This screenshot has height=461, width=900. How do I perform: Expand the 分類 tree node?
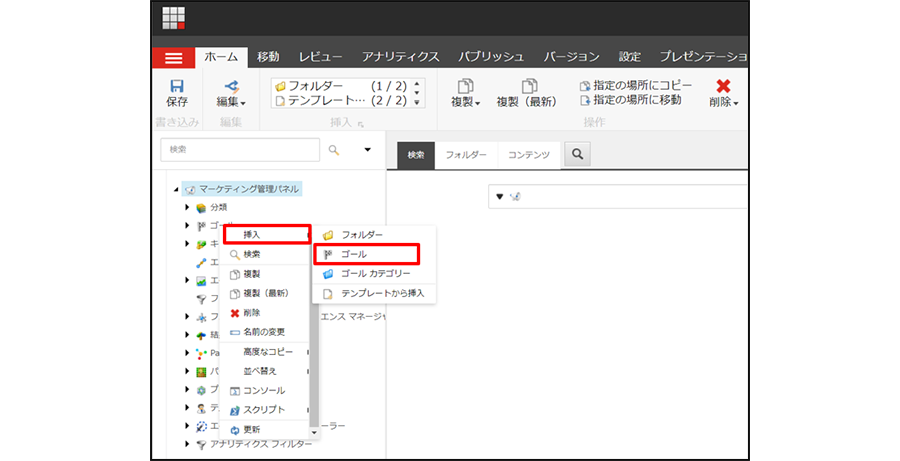tap(188, 207)
